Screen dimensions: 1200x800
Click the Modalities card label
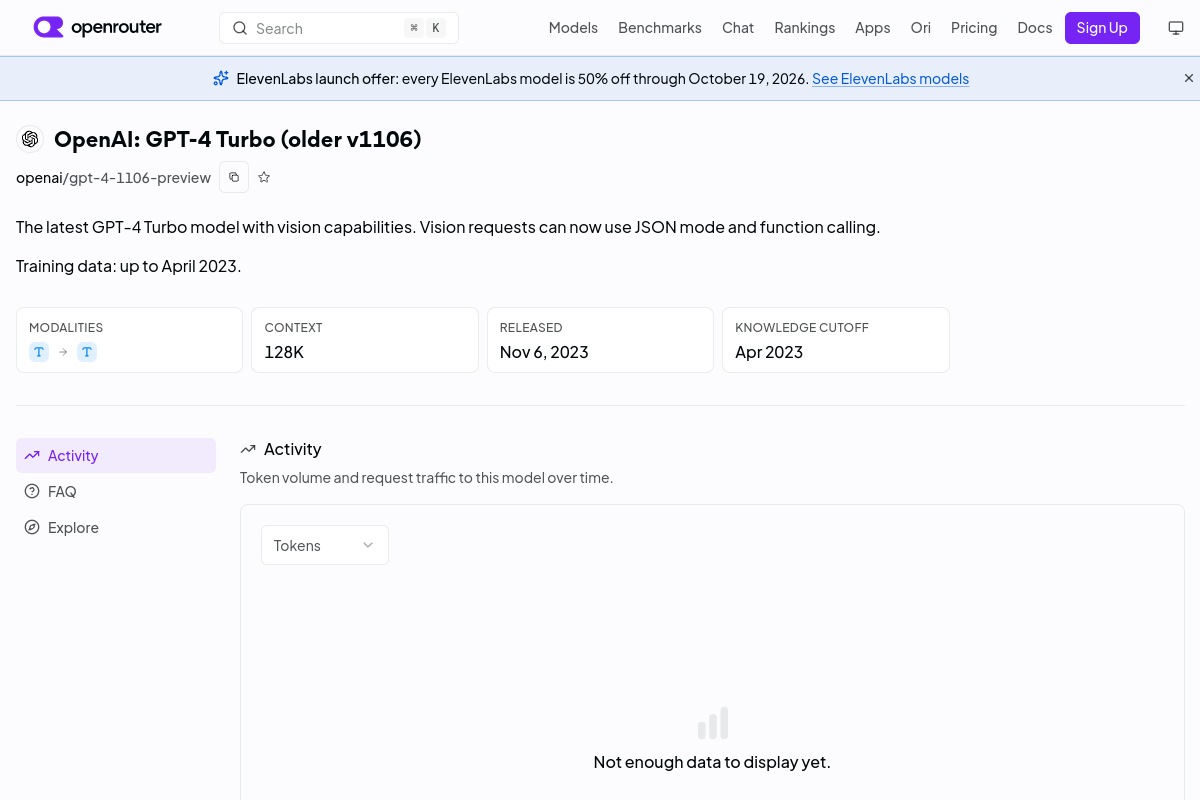click(66, 327)
